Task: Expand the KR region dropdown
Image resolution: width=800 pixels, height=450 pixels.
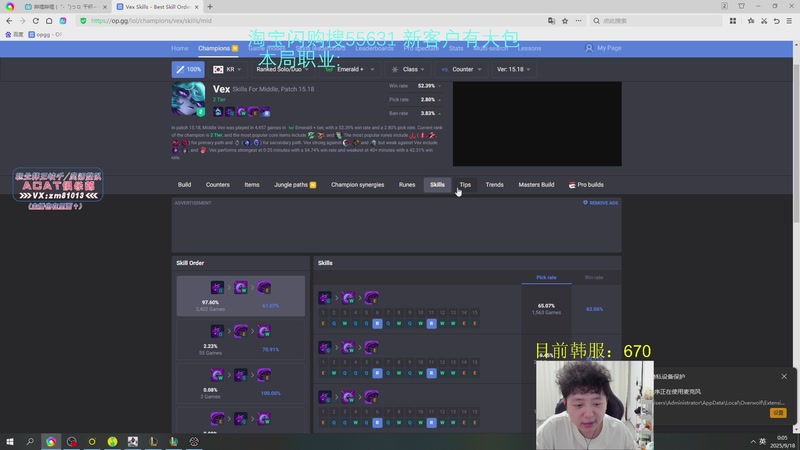Action: point(228,69)
